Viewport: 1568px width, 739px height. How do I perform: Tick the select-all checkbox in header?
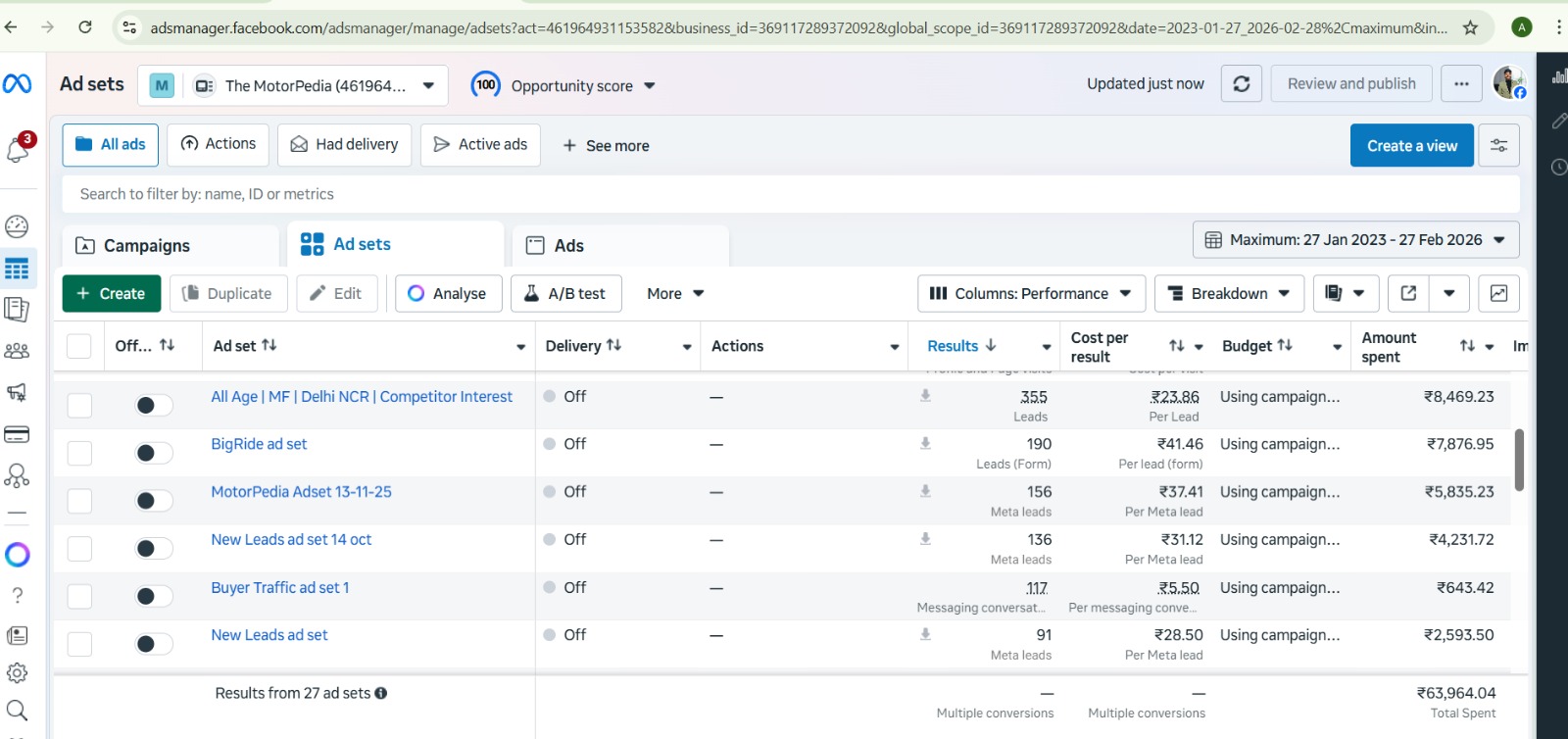point(79,346)
